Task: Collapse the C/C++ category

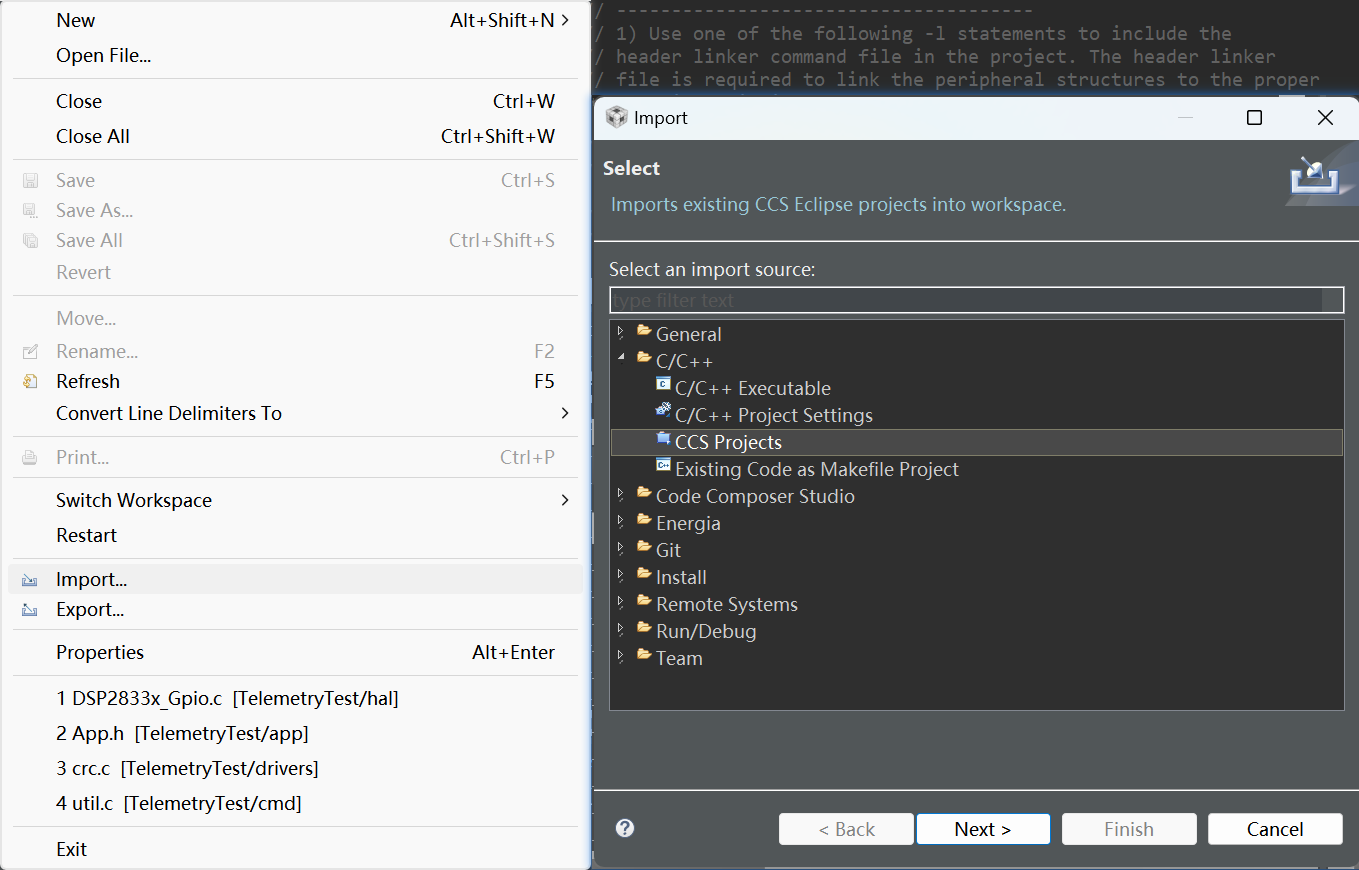Action: click(x=621, y=359)
